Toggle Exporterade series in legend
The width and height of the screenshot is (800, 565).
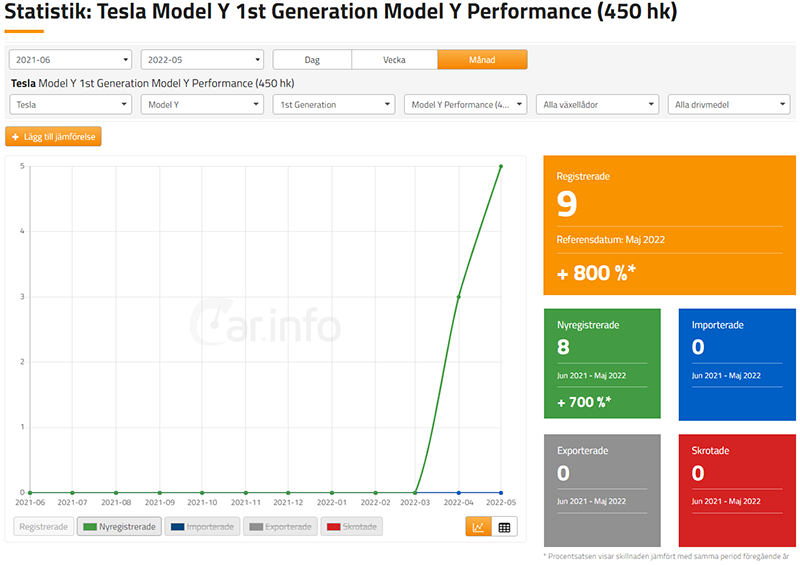tap(281, 527)
